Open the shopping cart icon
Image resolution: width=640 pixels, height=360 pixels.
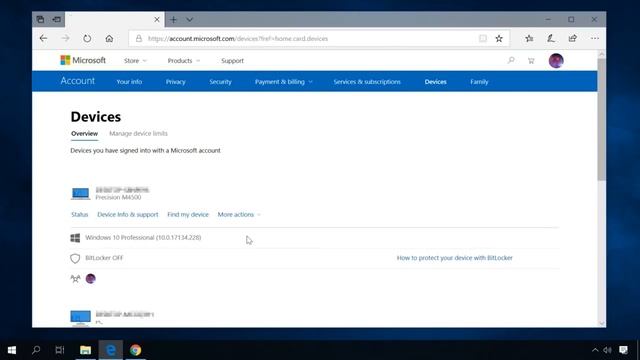531,61
